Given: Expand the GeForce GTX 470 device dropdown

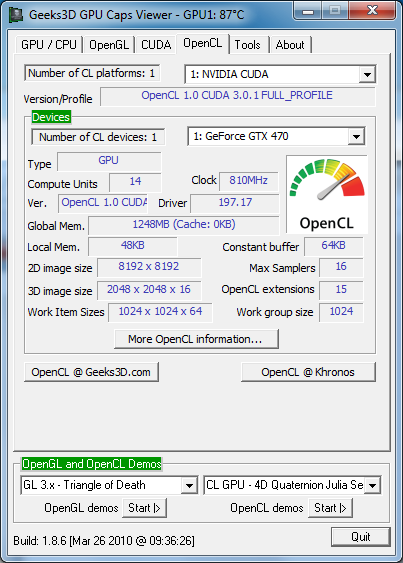Looking at the screenshot, I should 356,136.
